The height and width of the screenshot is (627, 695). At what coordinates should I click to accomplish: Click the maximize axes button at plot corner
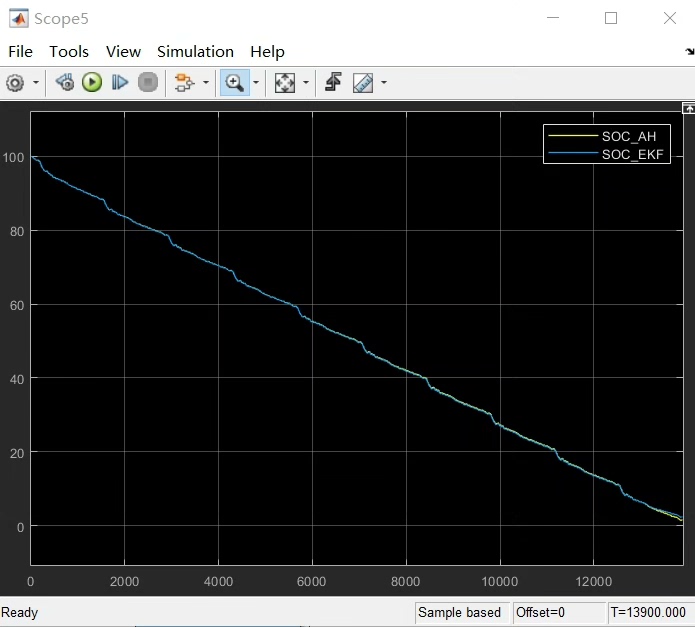pos(688,108)
